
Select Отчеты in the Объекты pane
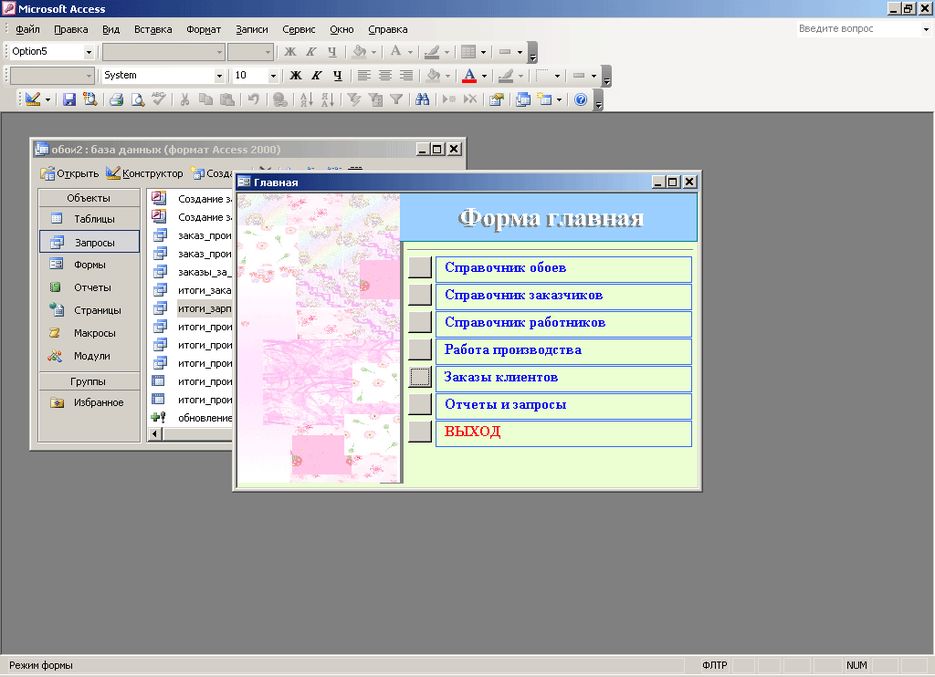89,287
